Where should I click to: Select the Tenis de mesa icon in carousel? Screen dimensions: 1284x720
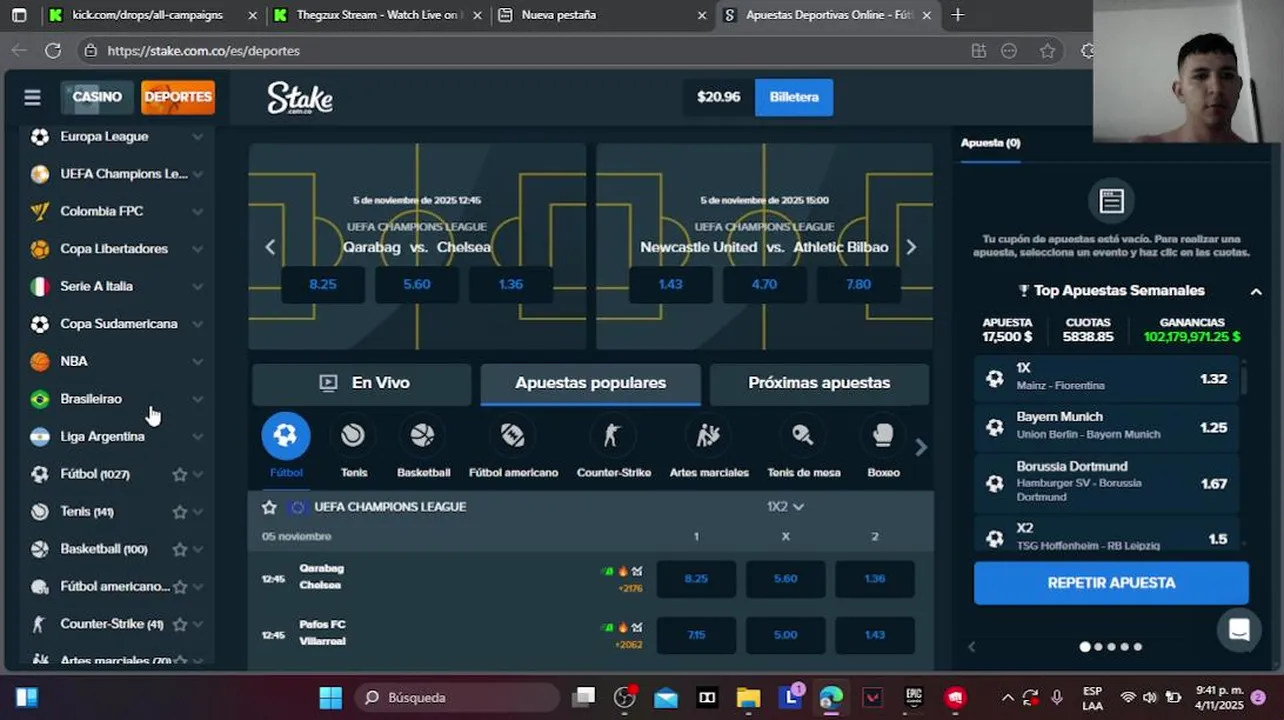[x=803, y=436]
